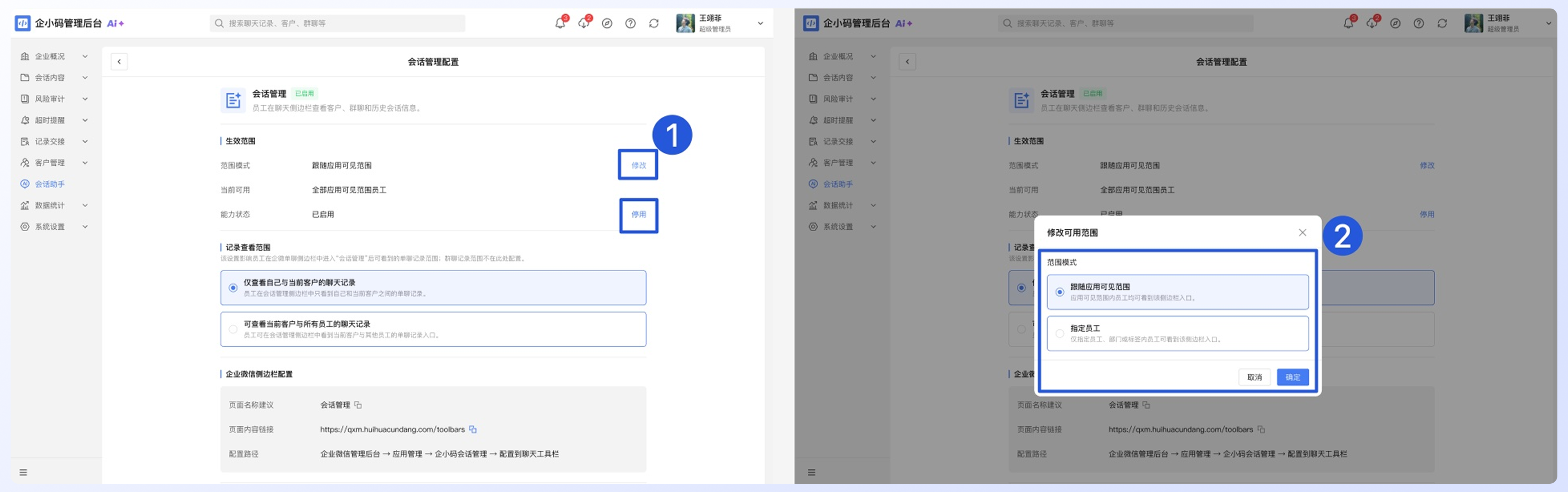Click the back arrow in left window page header
Viewport: 1568px width, 492px height.
(119, 62)
